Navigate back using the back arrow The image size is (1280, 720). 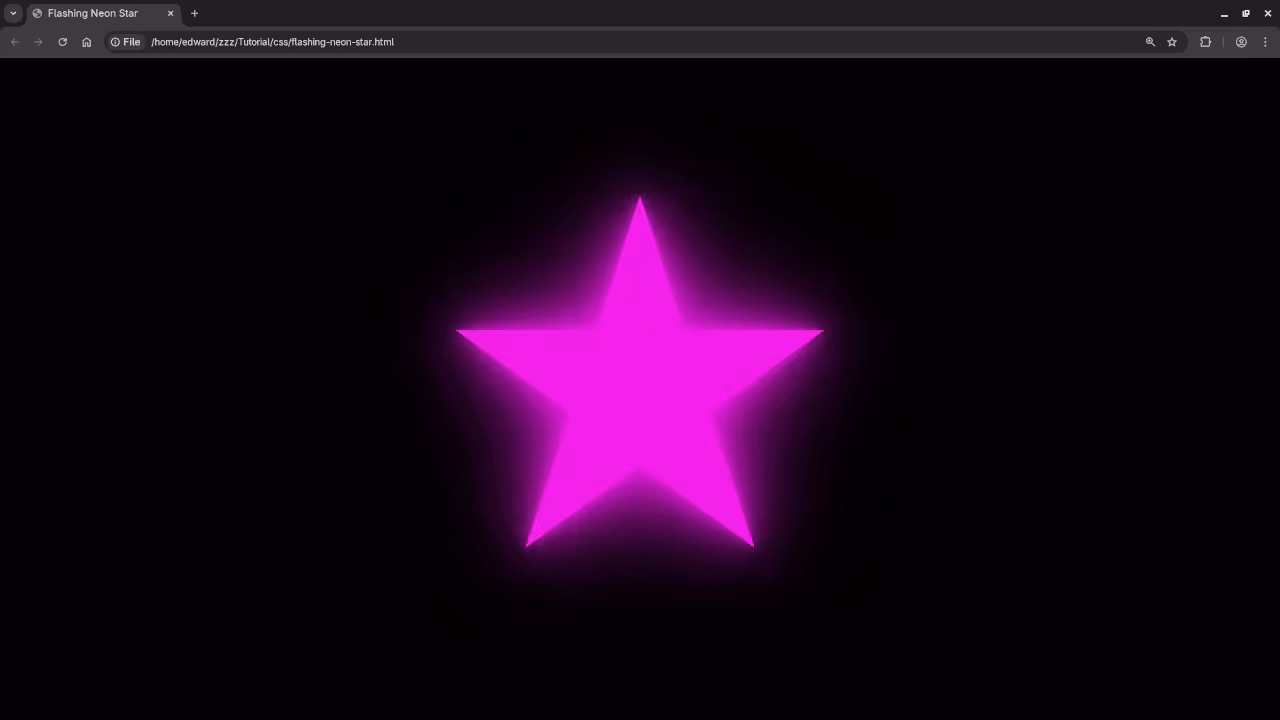[x=14, y=42]
